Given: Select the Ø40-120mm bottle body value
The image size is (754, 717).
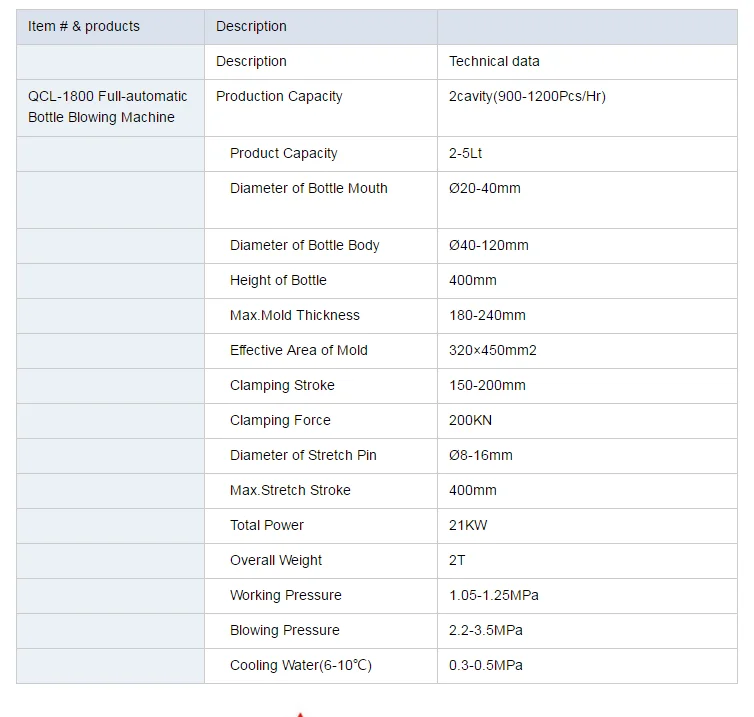Looking at the screenshot, I should pyautogui.click(x=489, y=245).
